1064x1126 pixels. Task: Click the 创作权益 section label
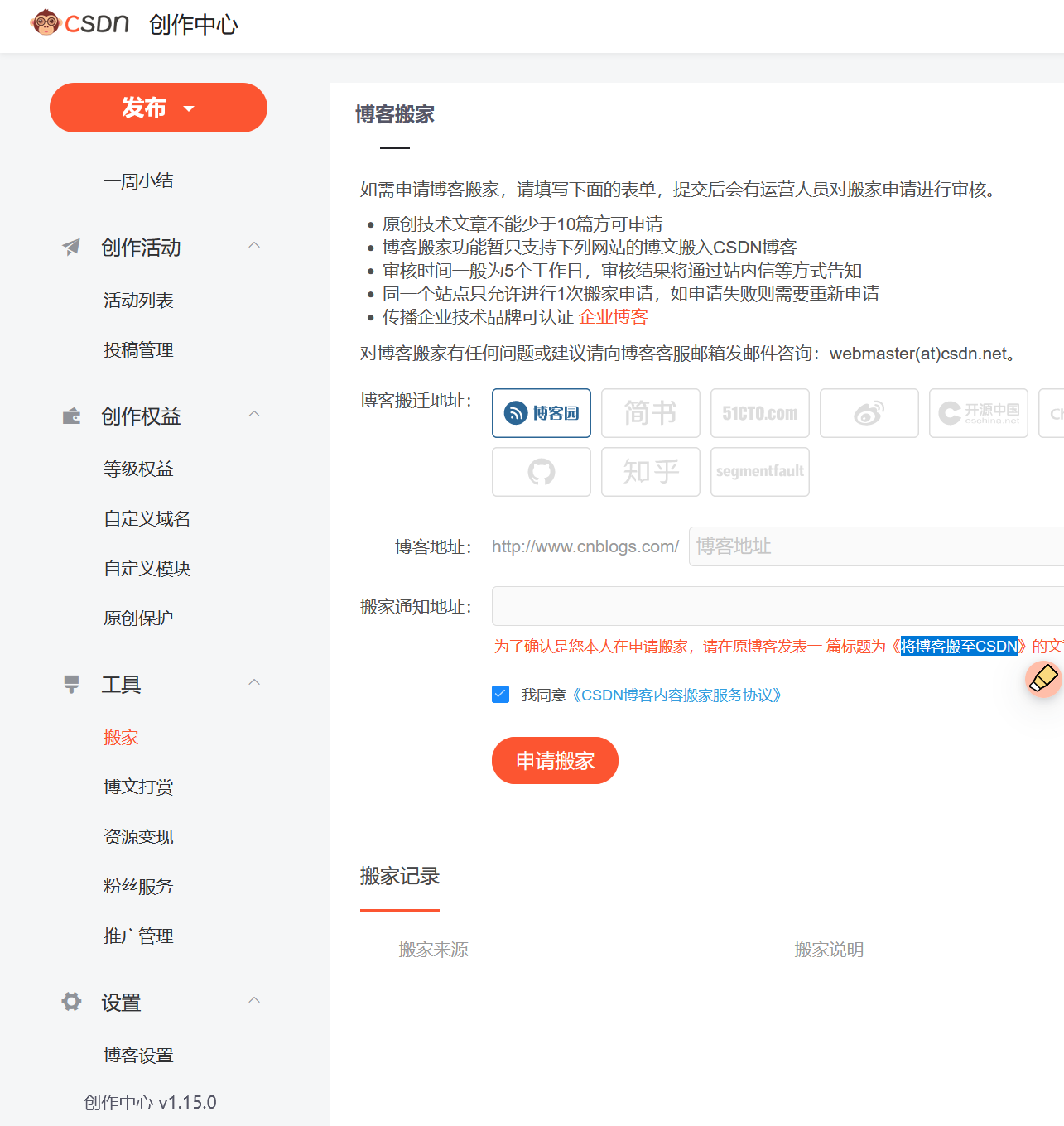pos(141,416)
